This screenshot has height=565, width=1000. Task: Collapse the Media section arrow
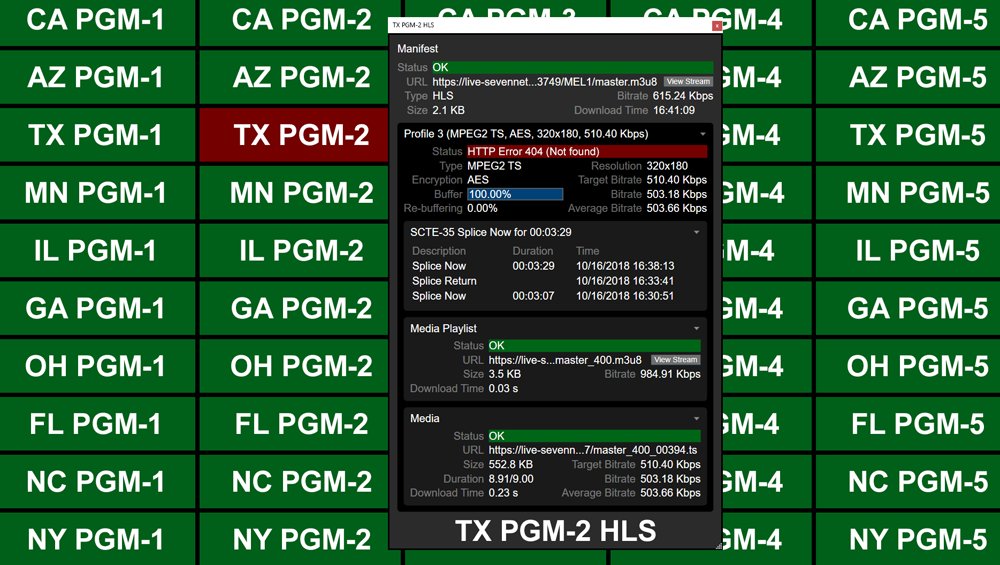click(x=696, y=418)
